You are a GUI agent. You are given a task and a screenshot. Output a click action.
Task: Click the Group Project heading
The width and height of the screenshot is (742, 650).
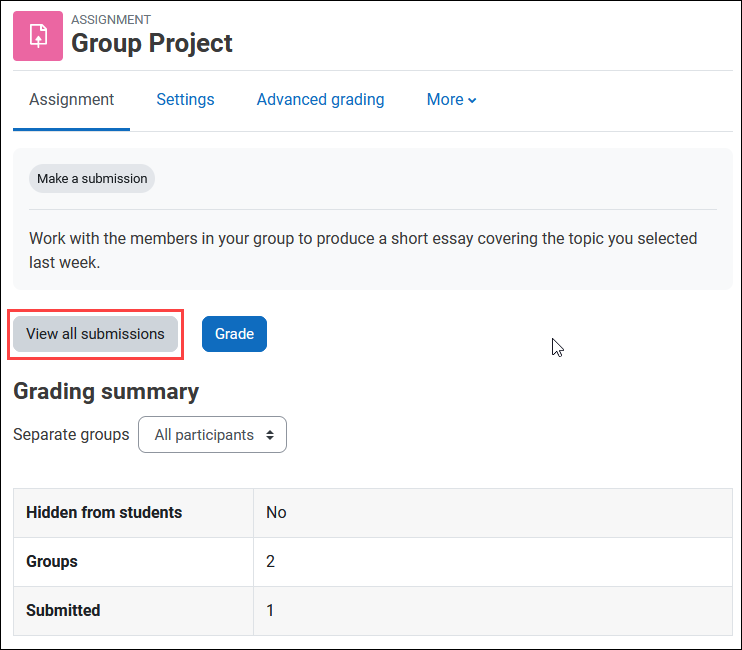tap(152, 43)
